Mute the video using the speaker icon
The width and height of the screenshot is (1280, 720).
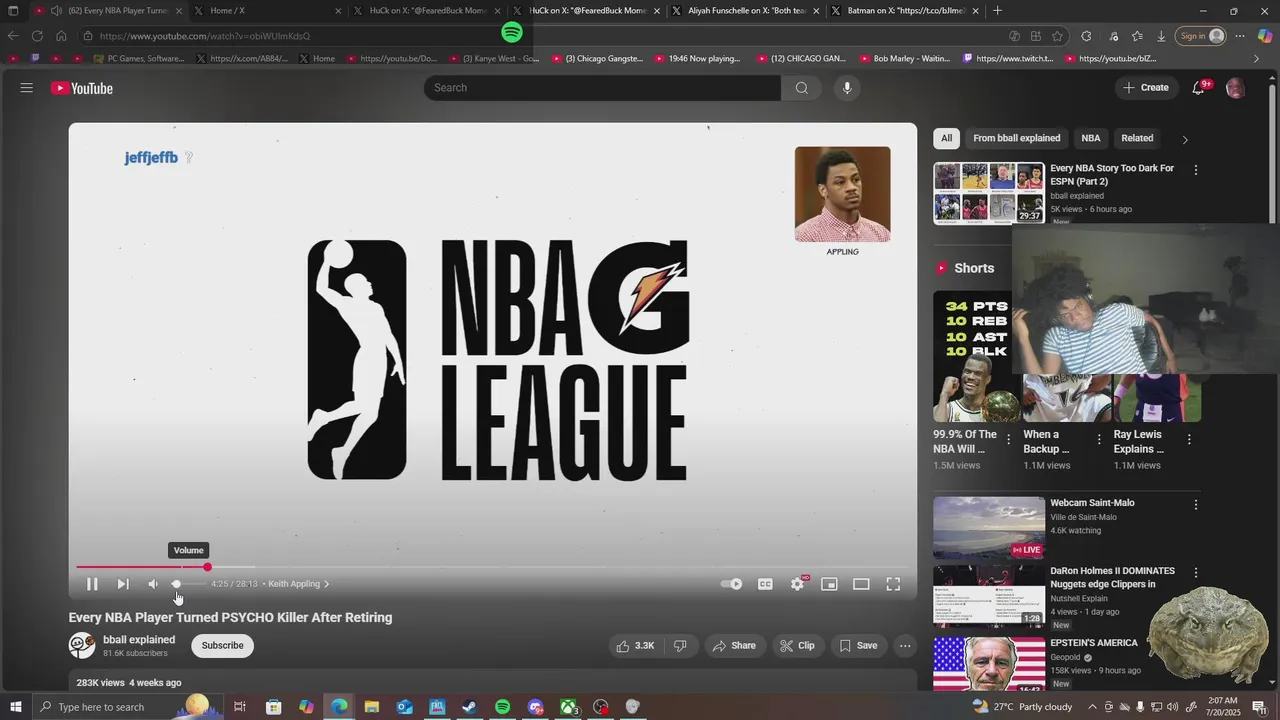pos(153,584)
